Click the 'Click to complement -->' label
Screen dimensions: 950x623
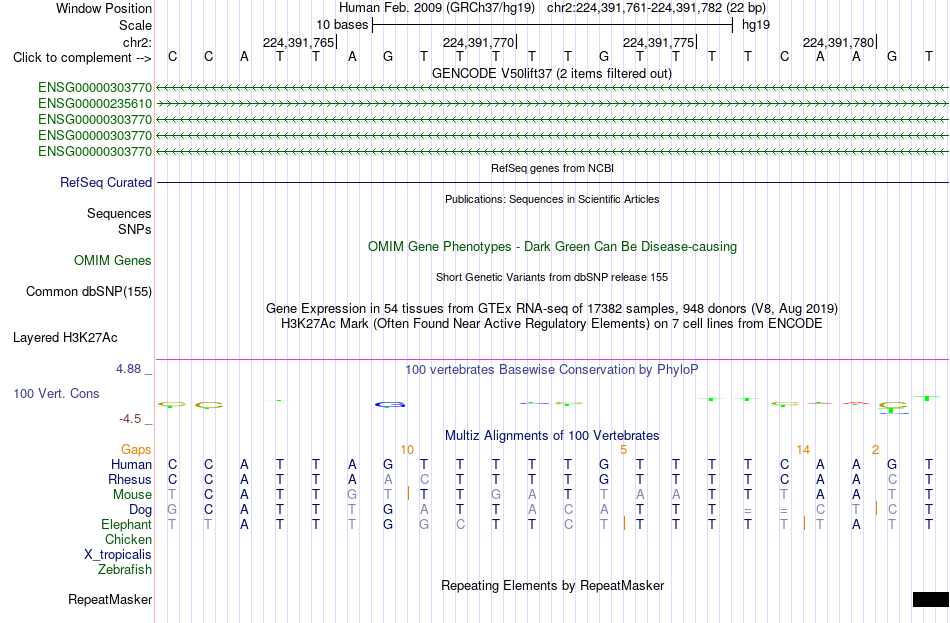tap(82, 58)
